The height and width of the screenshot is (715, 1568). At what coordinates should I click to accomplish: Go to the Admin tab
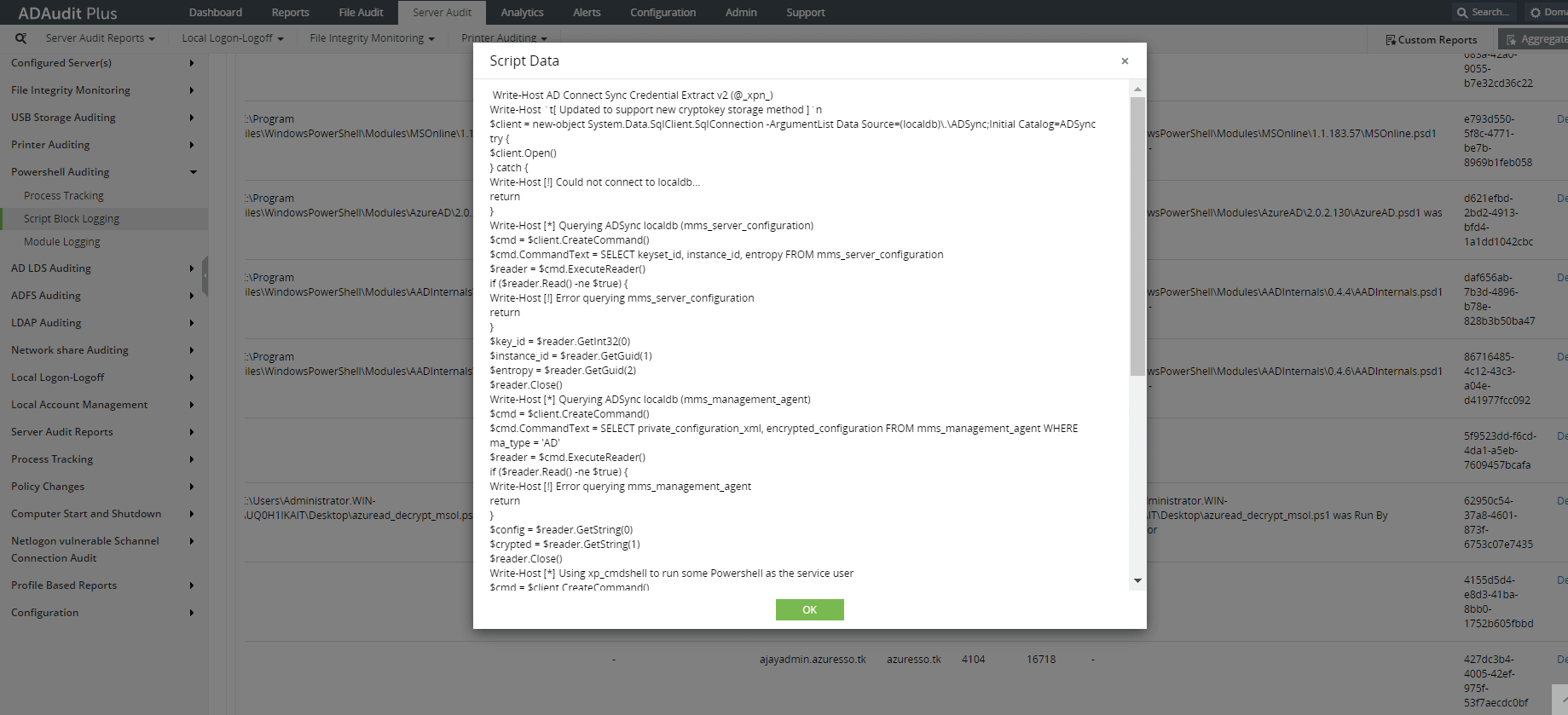pyautogui.click(x=741, y=13)
